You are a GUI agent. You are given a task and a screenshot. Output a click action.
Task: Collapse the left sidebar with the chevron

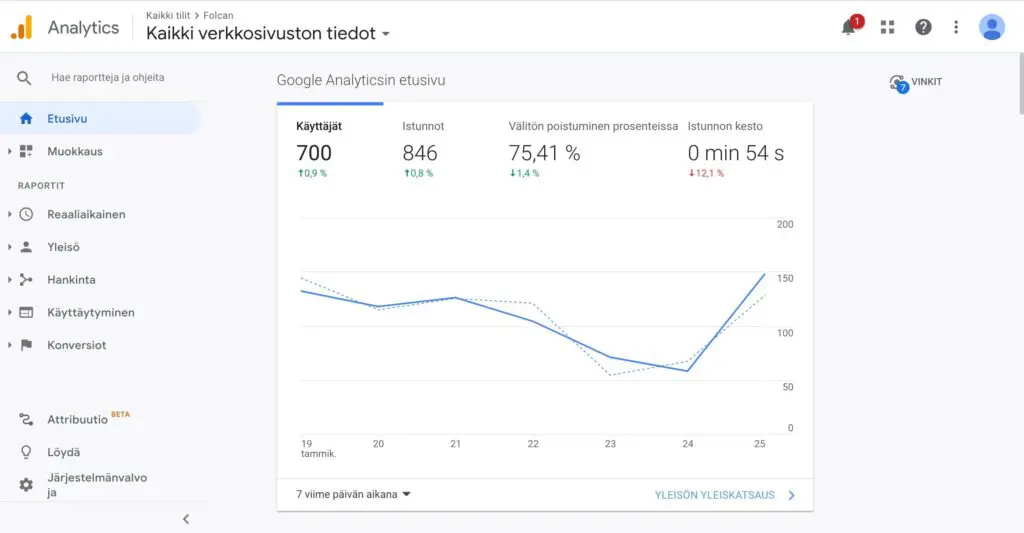point(185,519)
